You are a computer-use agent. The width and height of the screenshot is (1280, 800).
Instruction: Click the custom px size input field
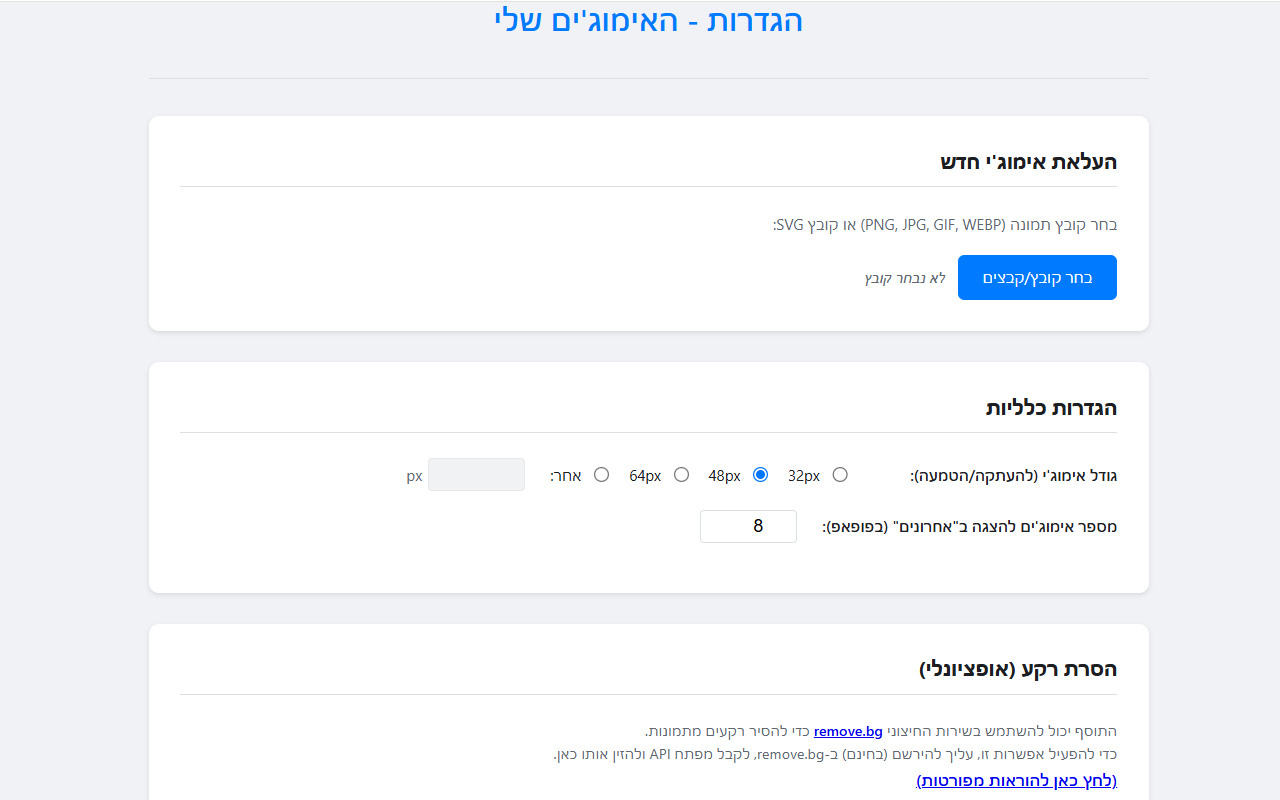(x=476, y=475)
